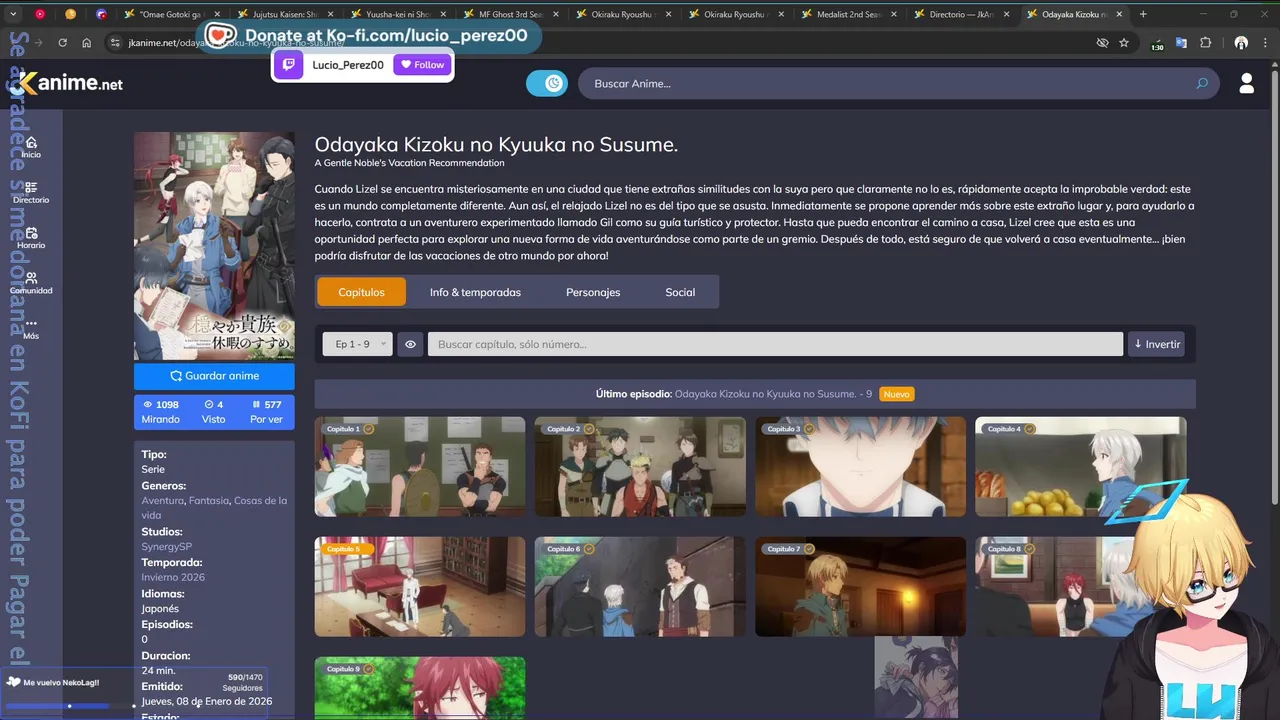Viewport: 1280px width, 720px height.
Task: Toggle the dark mode switch
Action: [547, 83]
